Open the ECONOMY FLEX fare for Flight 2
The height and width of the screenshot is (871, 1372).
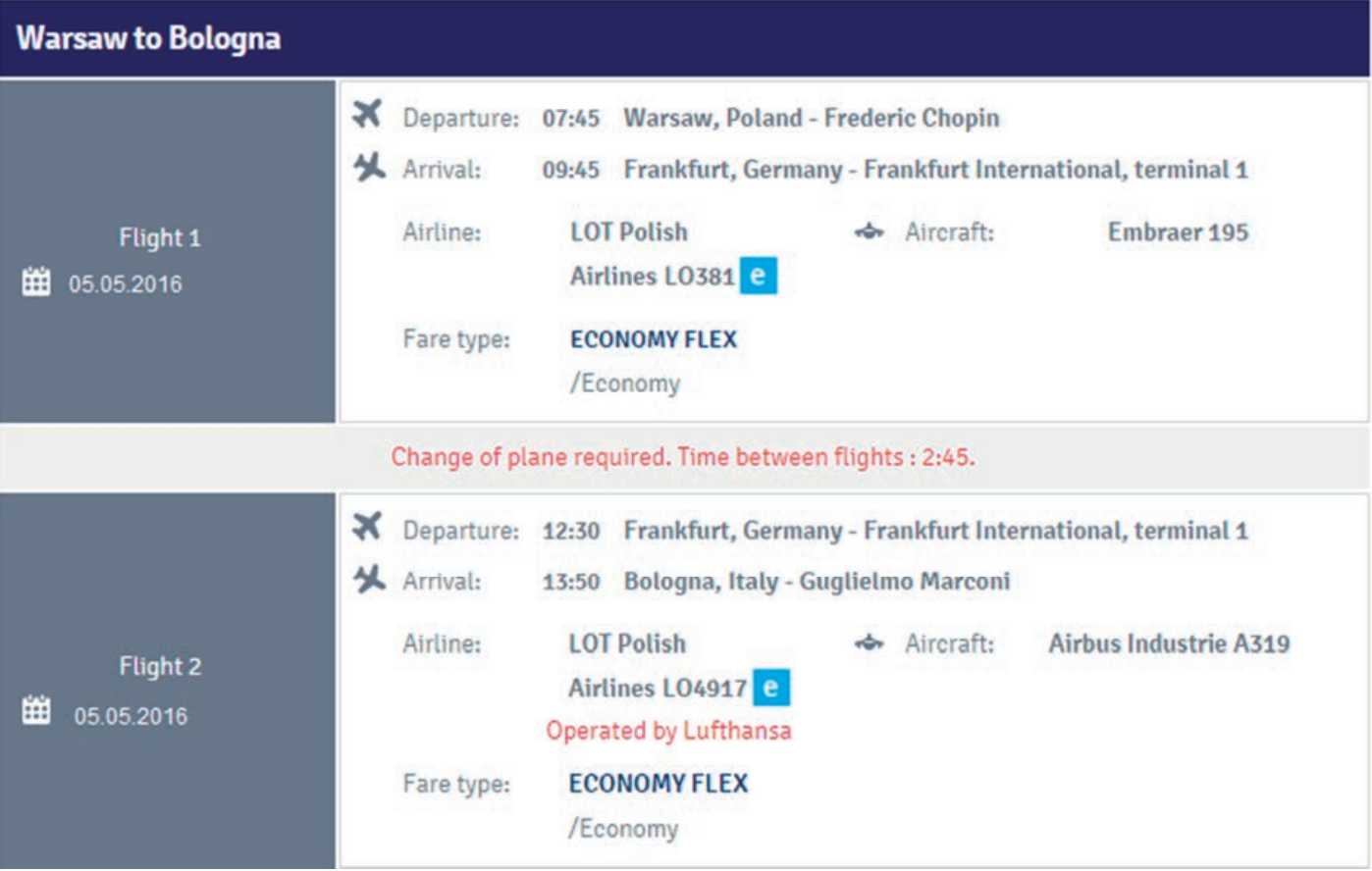[x=659, y=784]
